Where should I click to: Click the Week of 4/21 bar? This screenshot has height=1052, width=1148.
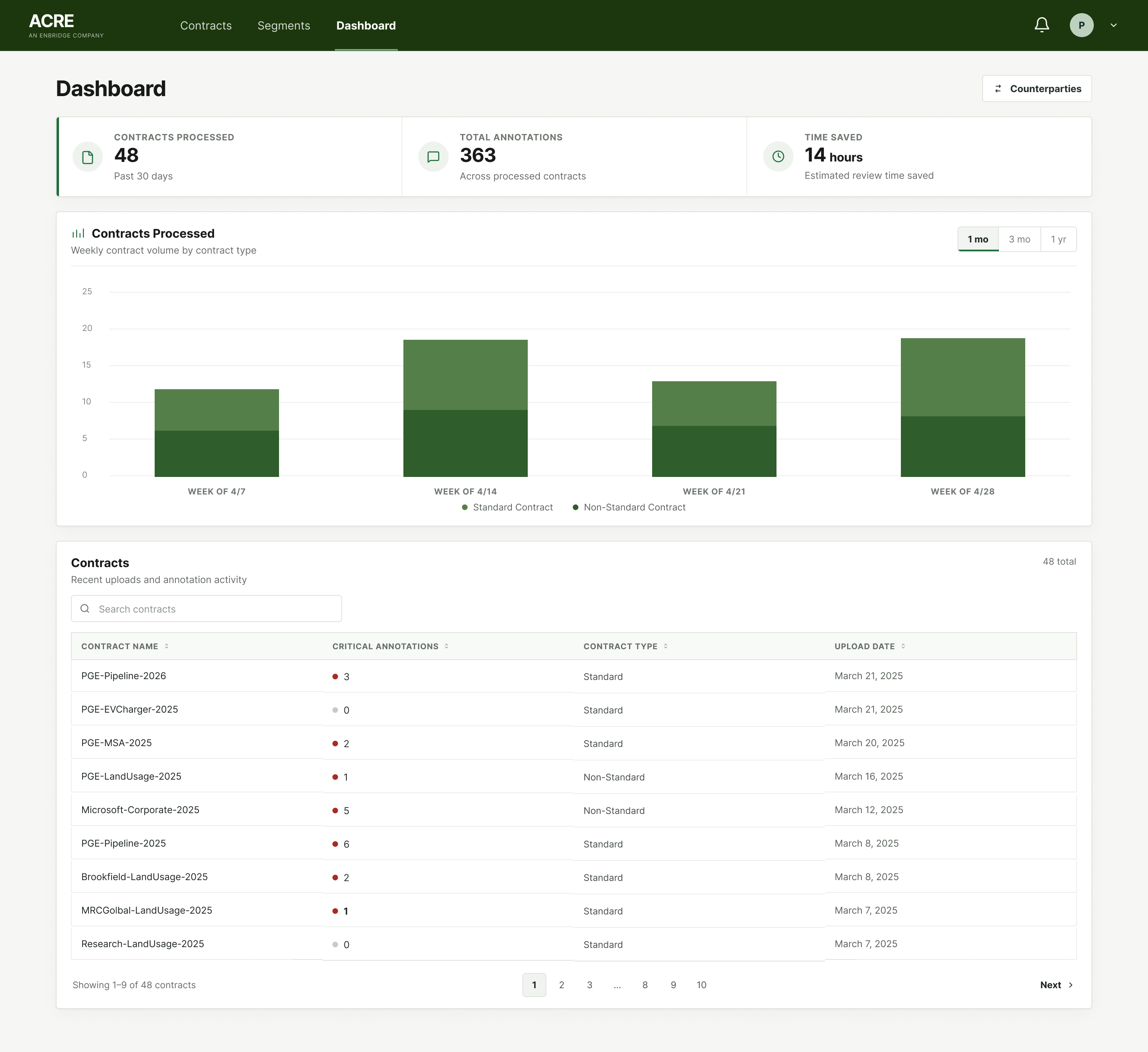[714, 429]
